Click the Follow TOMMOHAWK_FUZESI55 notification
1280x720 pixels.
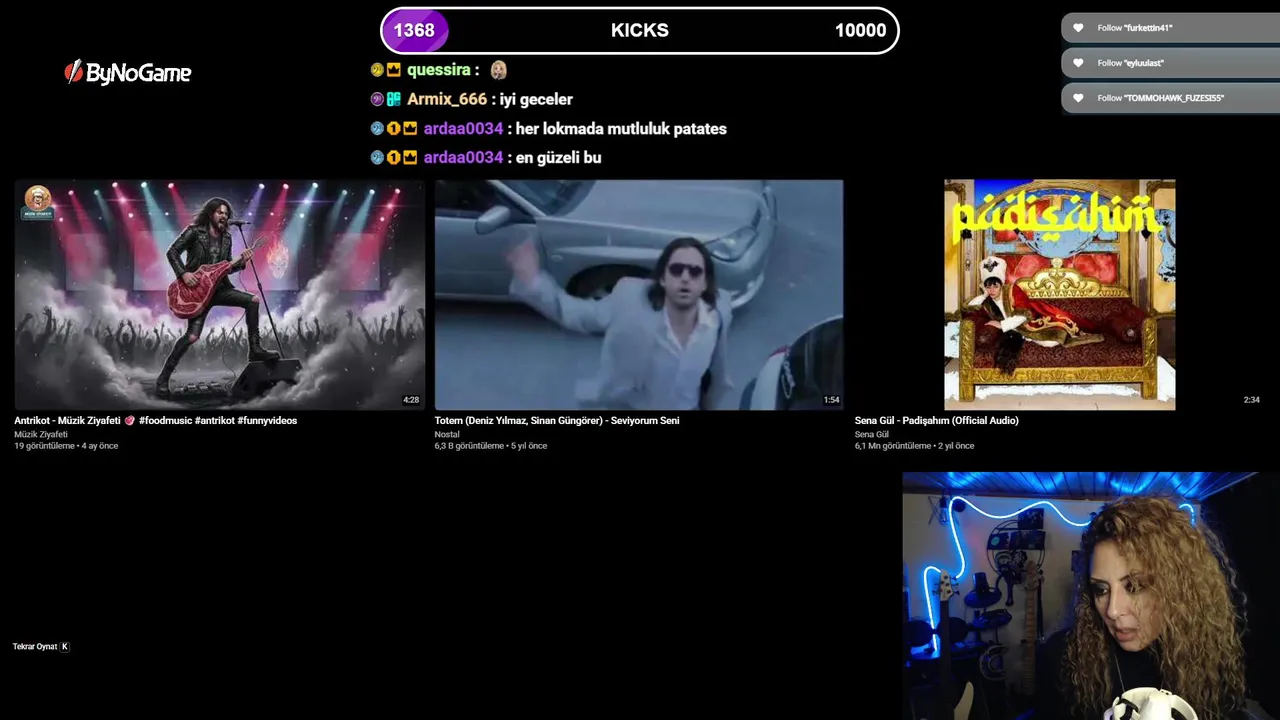tap(1170, 98)
